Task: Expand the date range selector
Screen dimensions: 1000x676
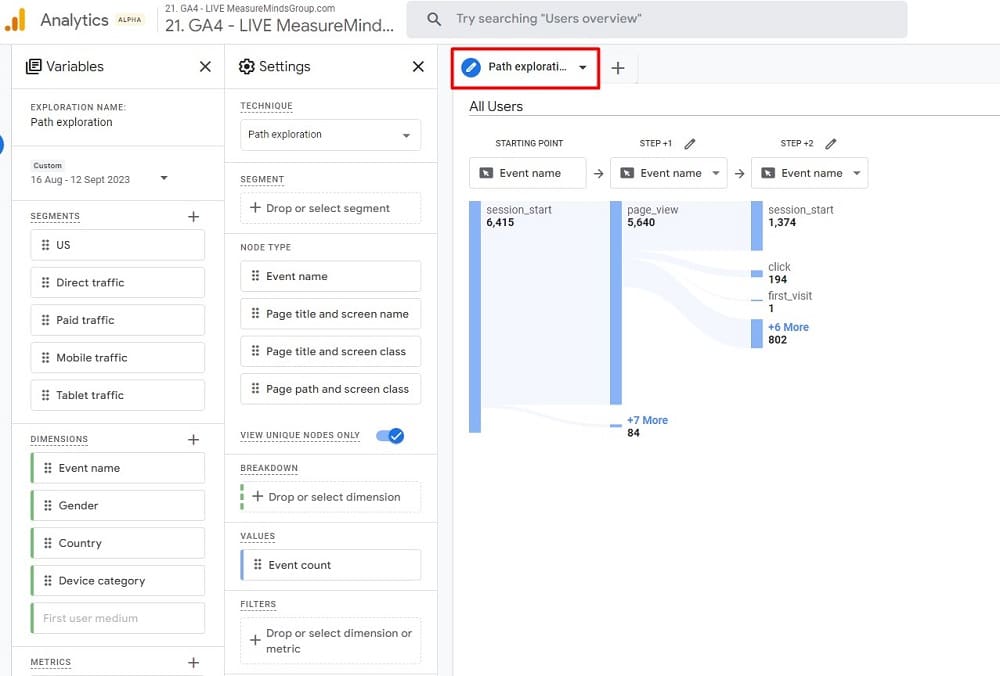Action: 164,179
